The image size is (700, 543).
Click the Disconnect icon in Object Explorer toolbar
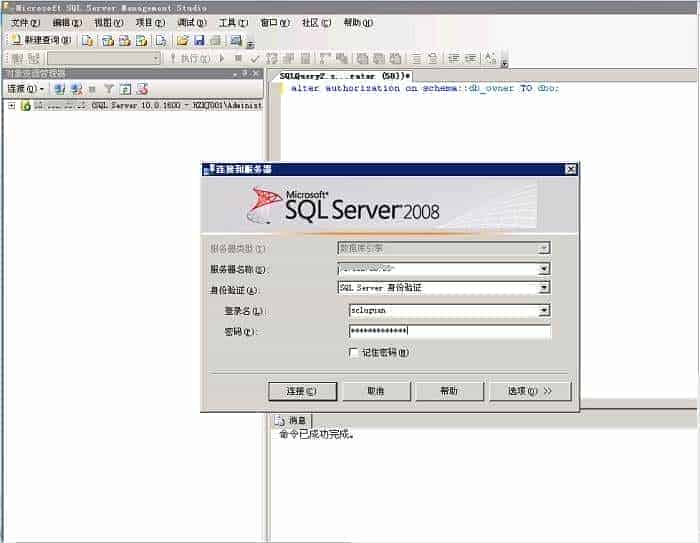76,89
